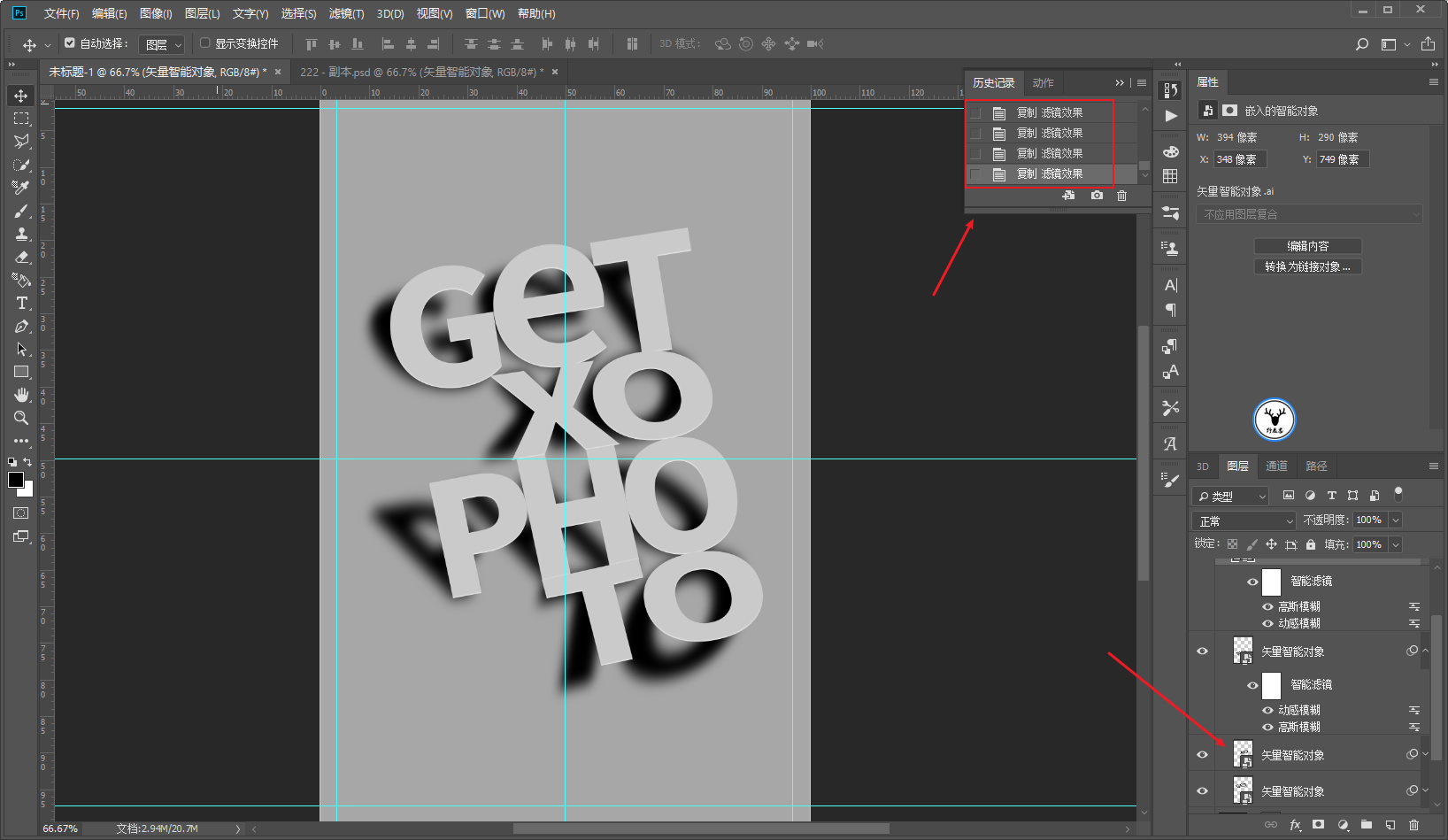Create new snapshot camera icon in History
The height and width of the screenshot is (840, 1448).
click(x=1097, y=196)
